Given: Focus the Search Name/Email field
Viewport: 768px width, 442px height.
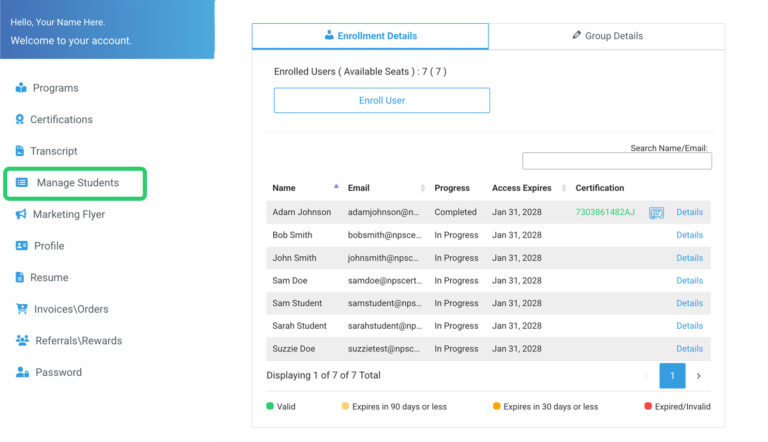Looking at the screenshot, I should coord(617,161).
